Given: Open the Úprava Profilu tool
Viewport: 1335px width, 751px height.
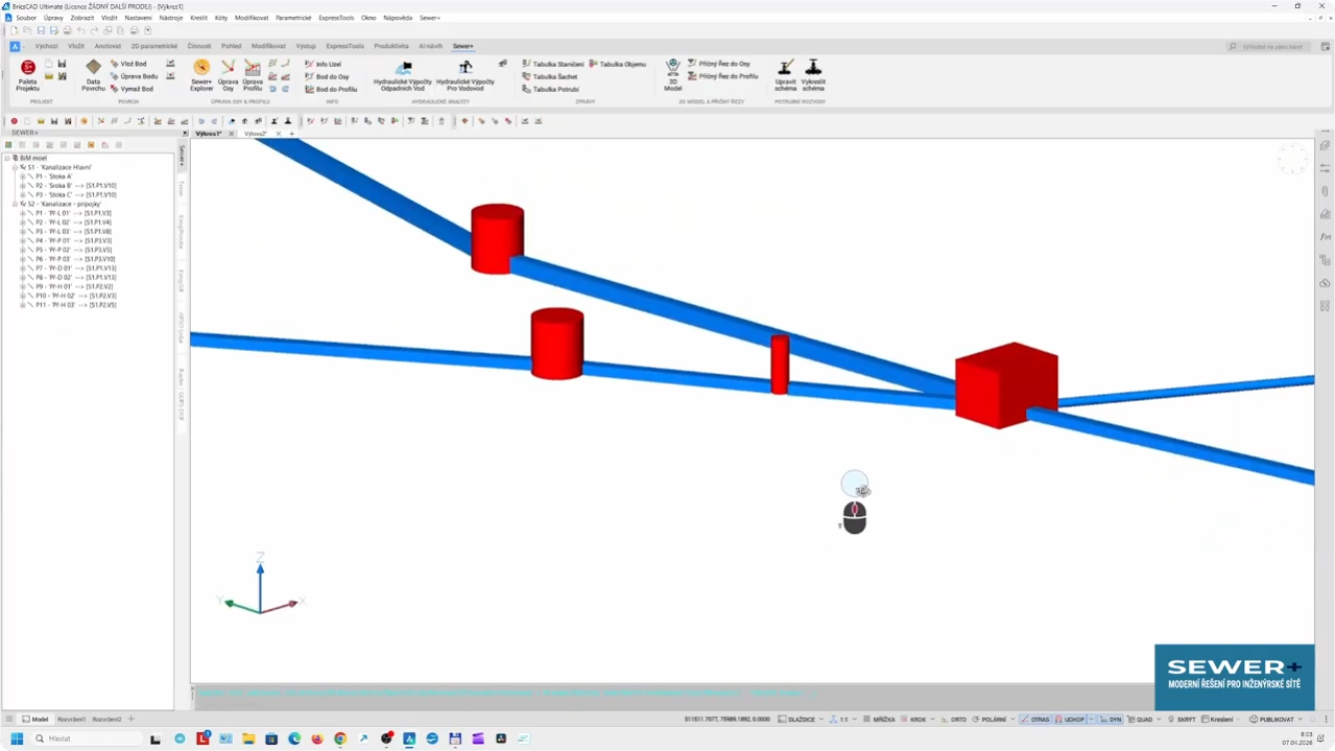Looking at the screenshot, I should [252, 74].
